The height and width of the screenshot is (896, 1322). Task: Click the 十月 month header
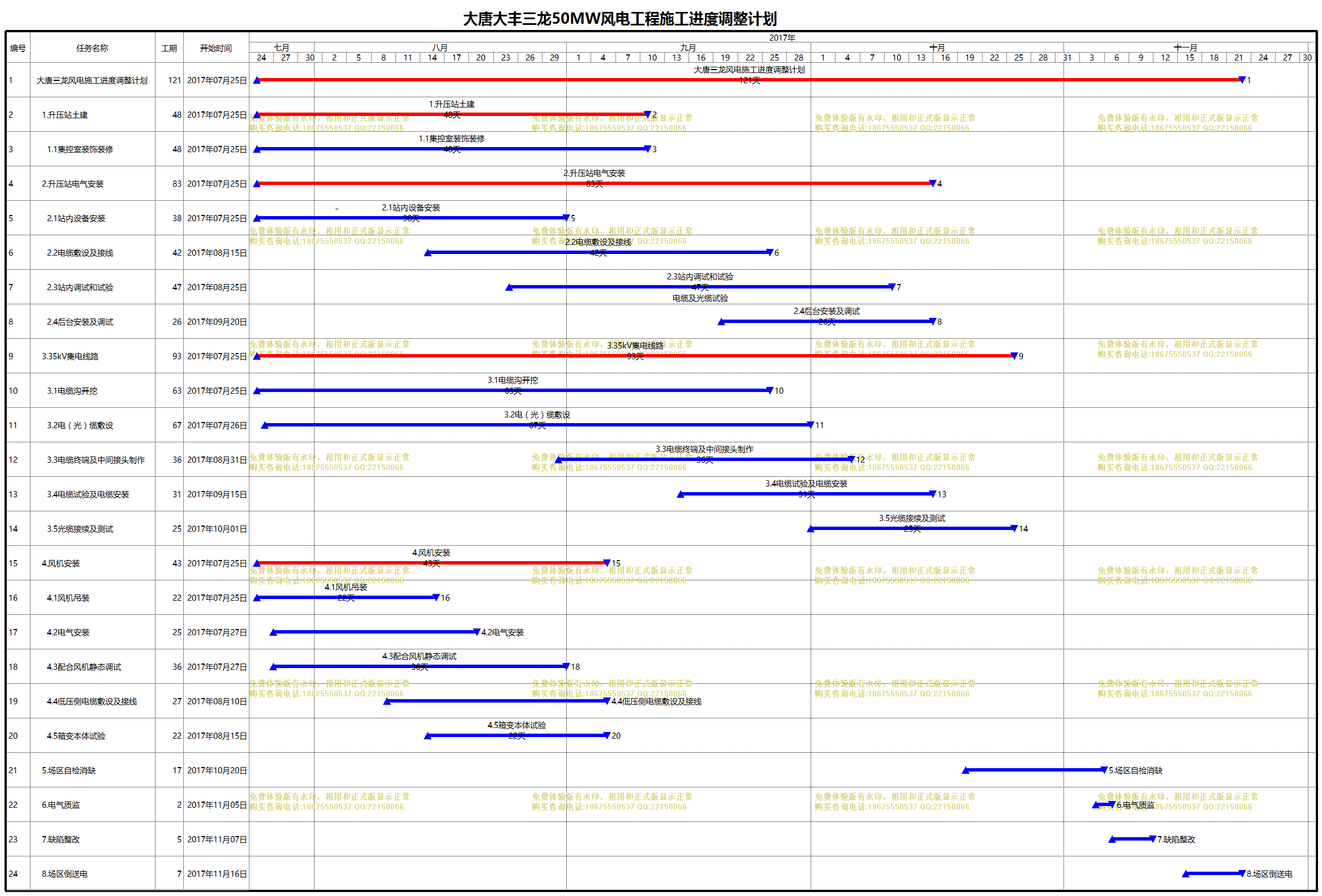(937, 48)
